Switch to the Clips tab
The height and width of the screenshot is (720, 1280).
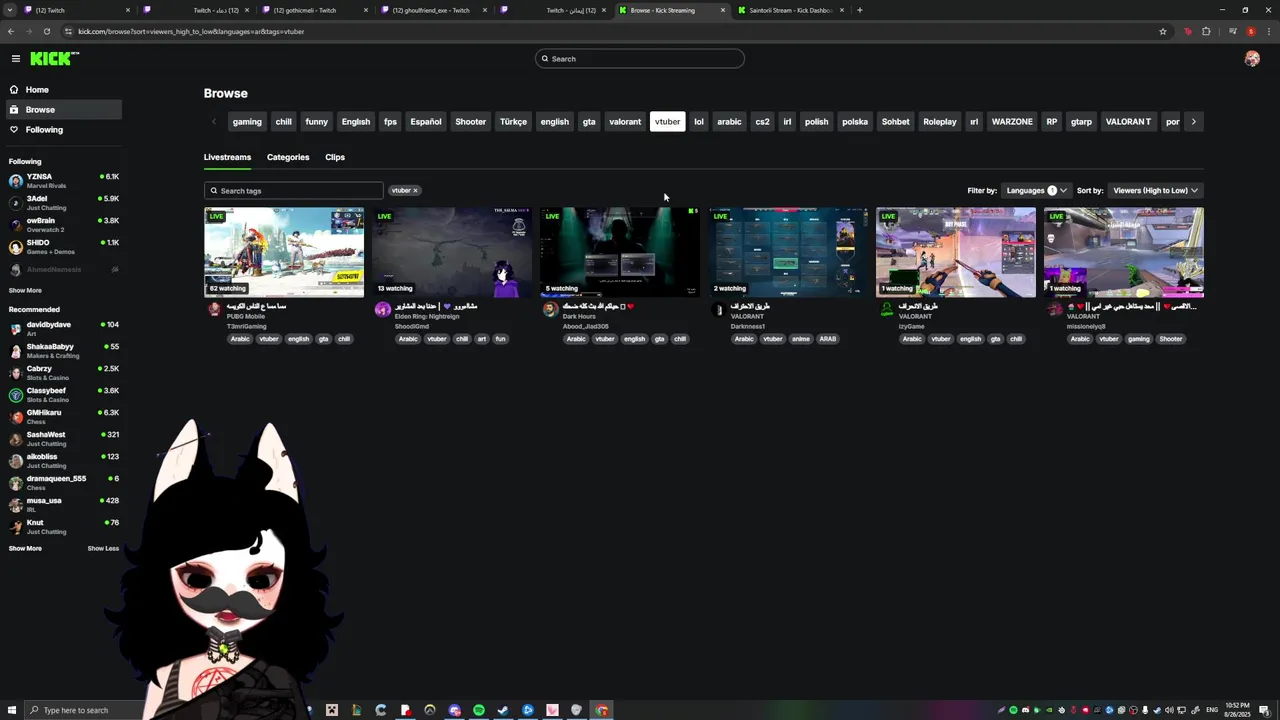point(335,157)
